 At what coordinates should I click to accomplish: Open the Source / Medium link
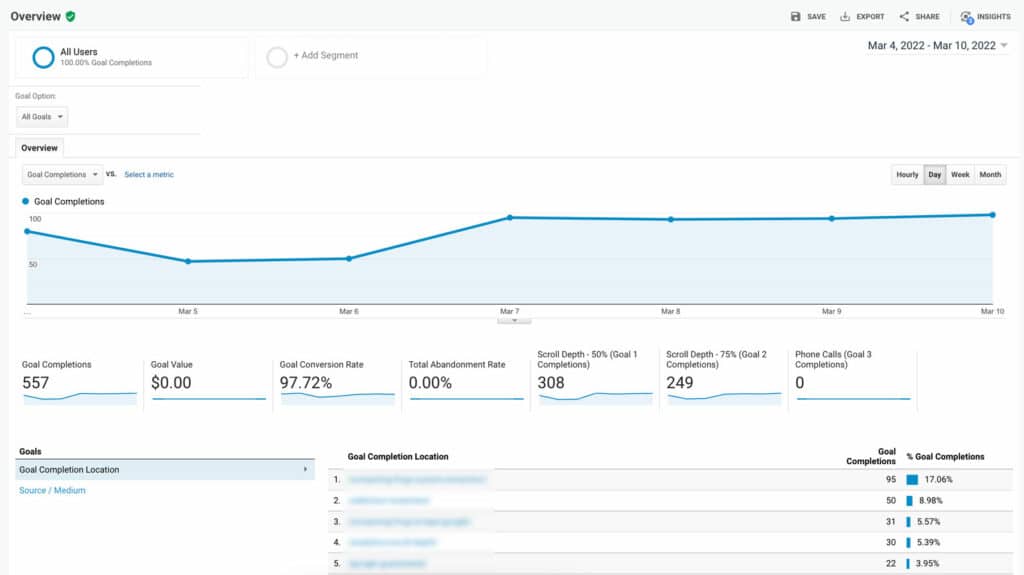(x=52, y=491)
